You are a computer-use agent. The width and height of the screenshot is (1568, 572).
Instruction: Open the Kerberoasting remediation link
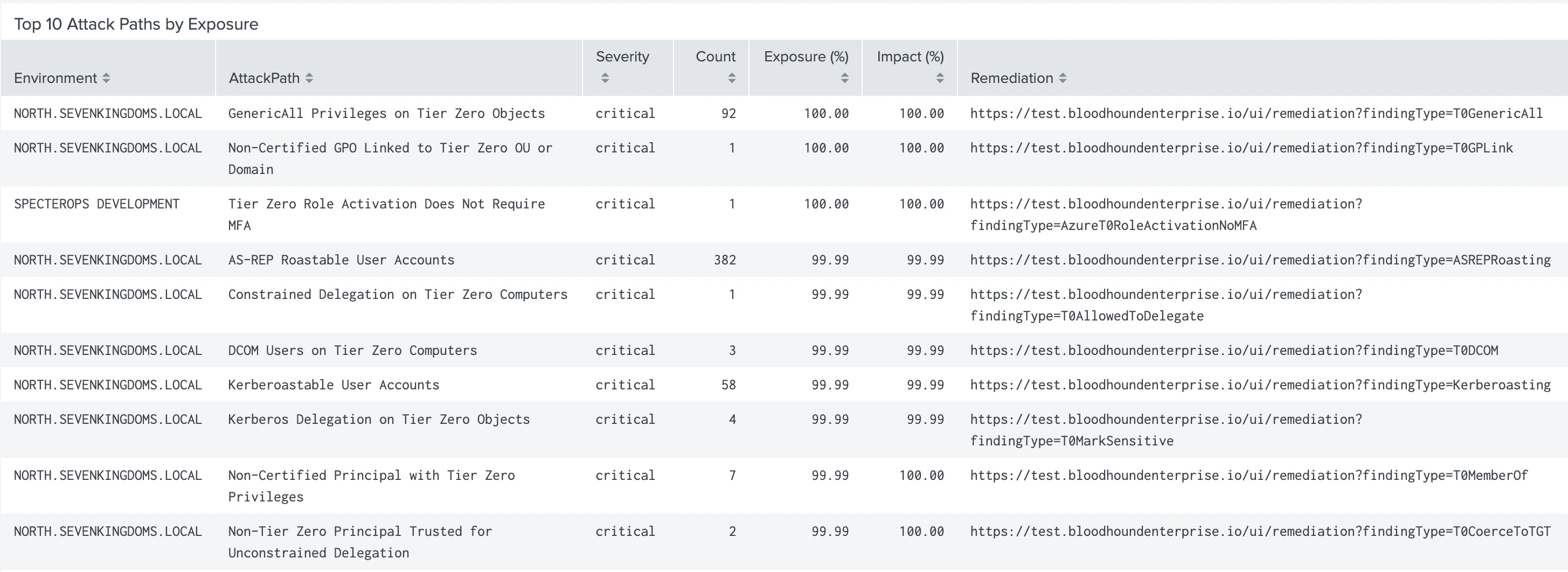point(1261,385)
